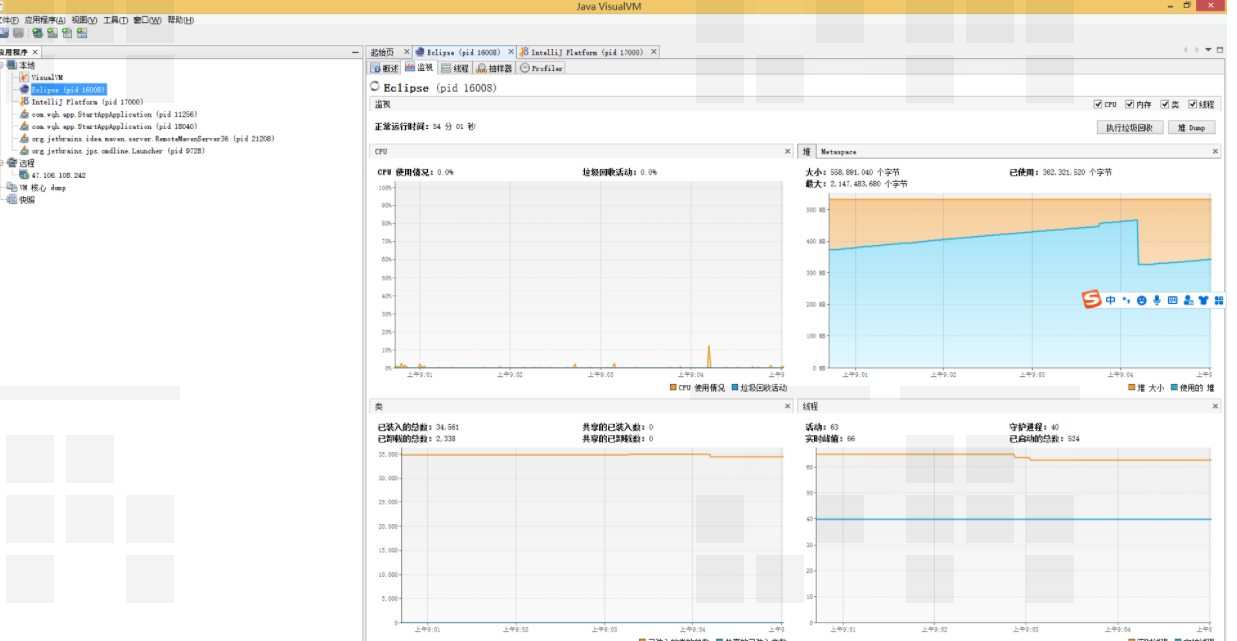Close the 线程 (Threads) chart panel
Screen dimensions: 1237x641
pyautogui.click(x=1215, y=407)
